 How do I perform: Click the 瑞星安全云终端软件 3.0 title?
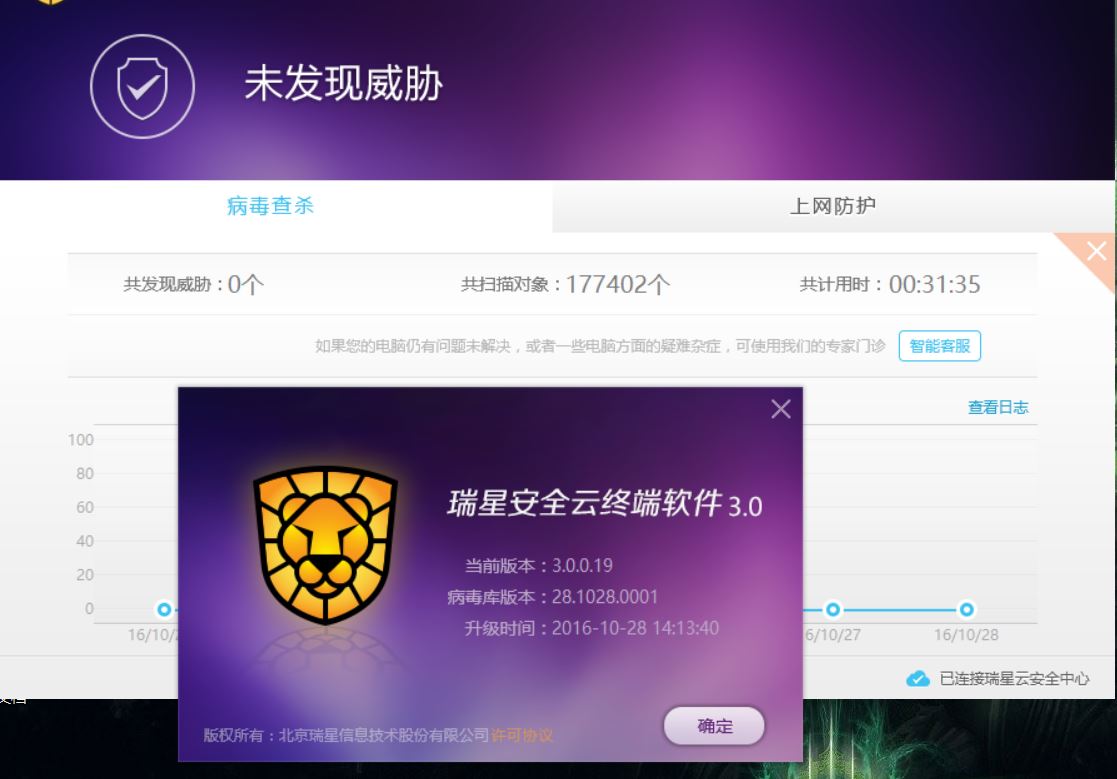[x=605, y=503]
